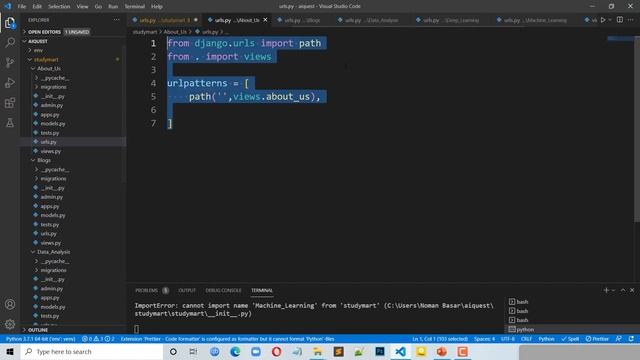
Task: Collapse the About_Us folder
Action: coord(49,69)
